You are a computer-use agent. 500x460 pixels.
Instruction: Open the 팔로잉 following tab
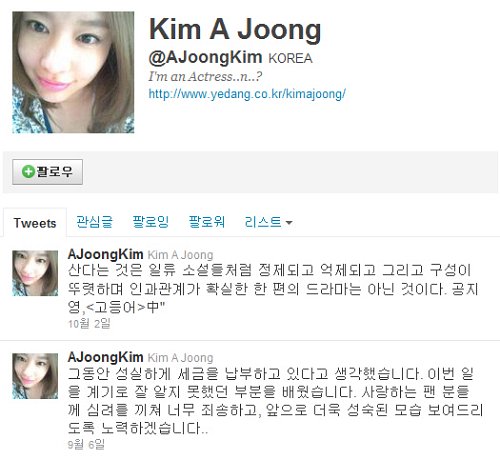click(x=151, y=222)
